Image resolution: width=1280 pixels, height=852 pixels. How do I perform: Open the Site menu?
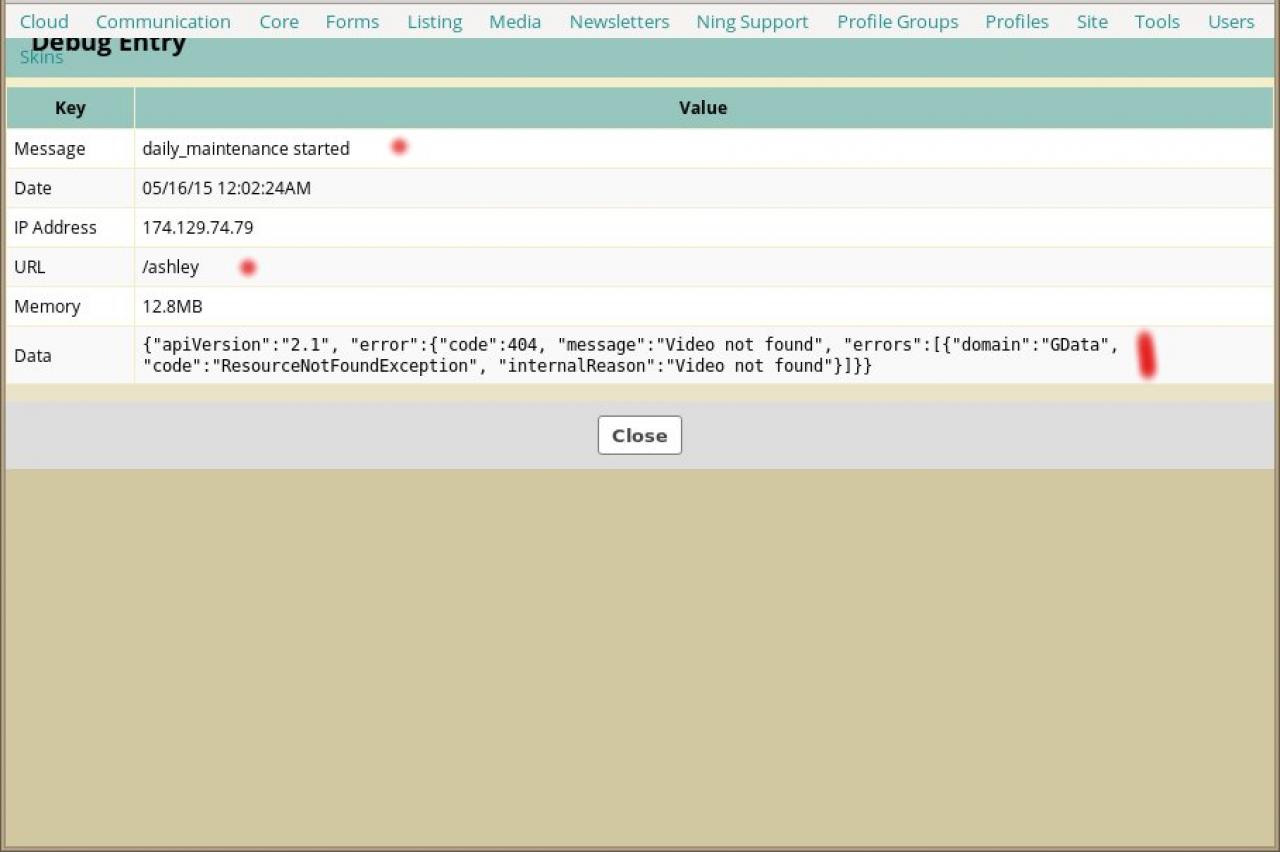pos(1092,22)
